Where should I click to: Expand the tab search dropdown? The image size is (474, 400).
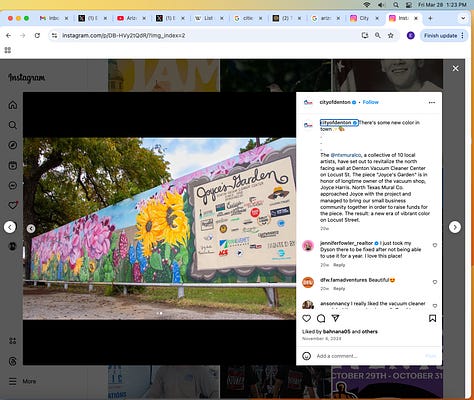[x=463, y=18]
